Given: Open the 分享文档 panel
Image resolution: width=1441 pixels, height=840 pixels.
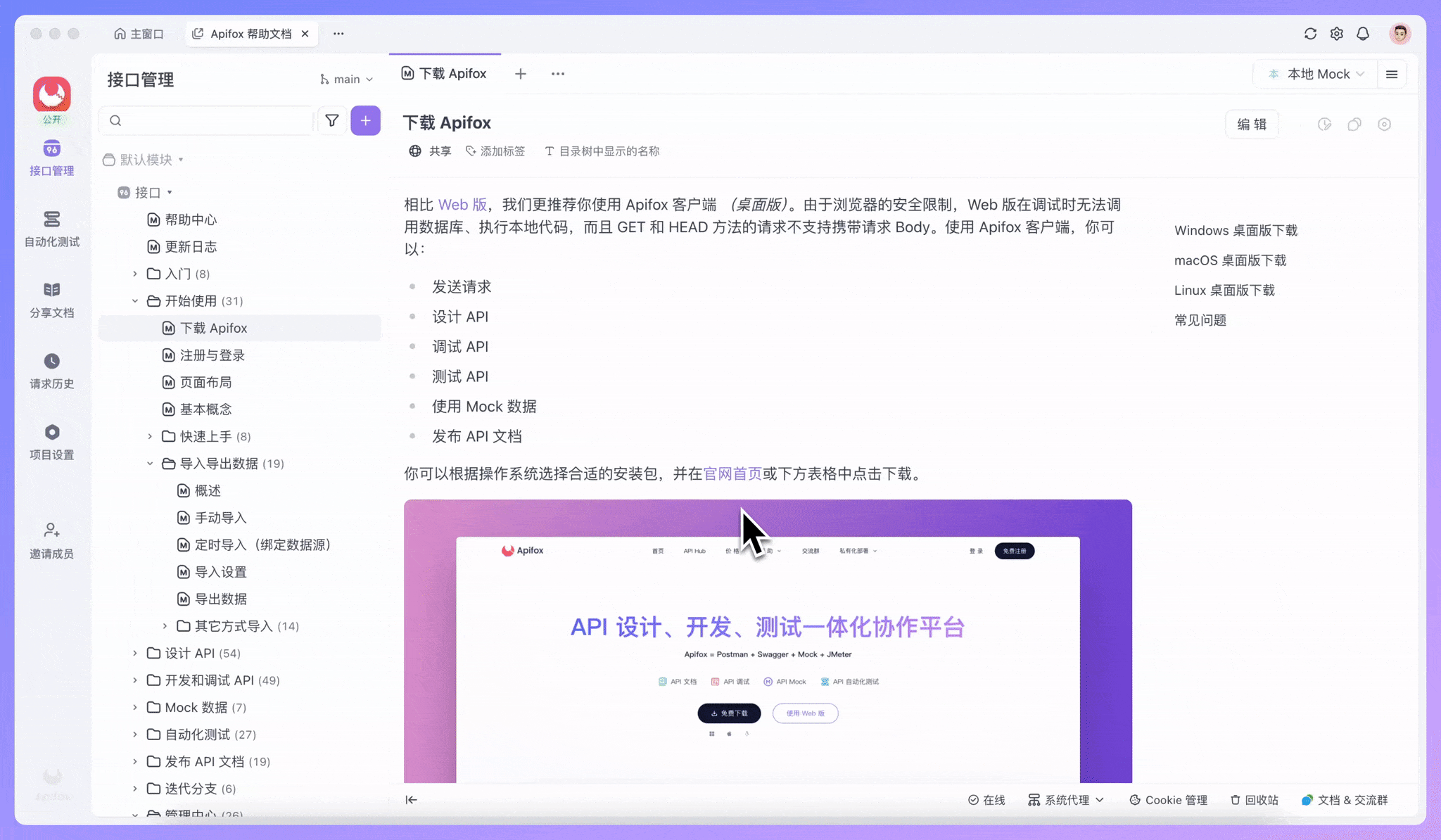Looking at the screenshot, I should [x=51, y=298].
